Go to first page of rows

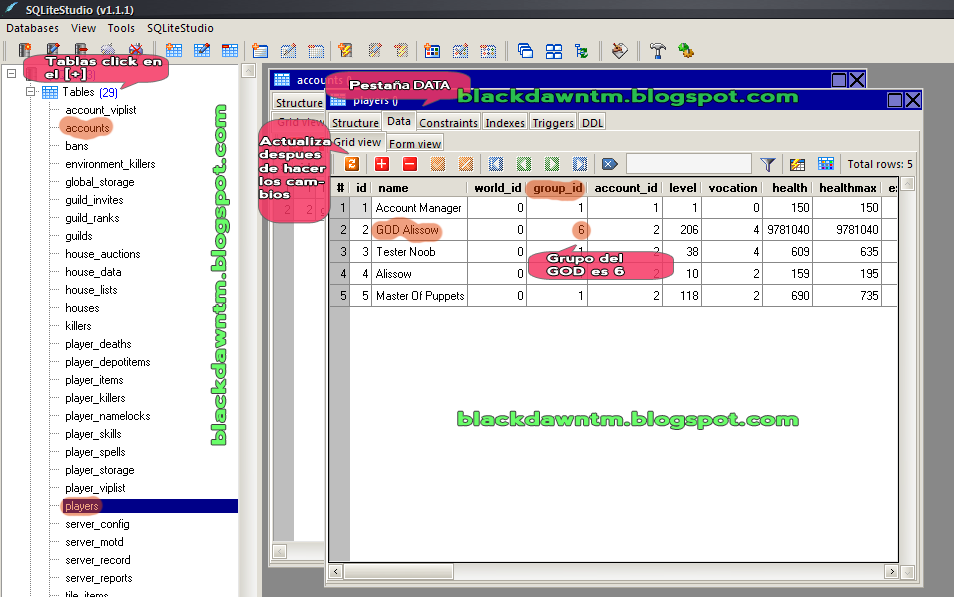496,164
